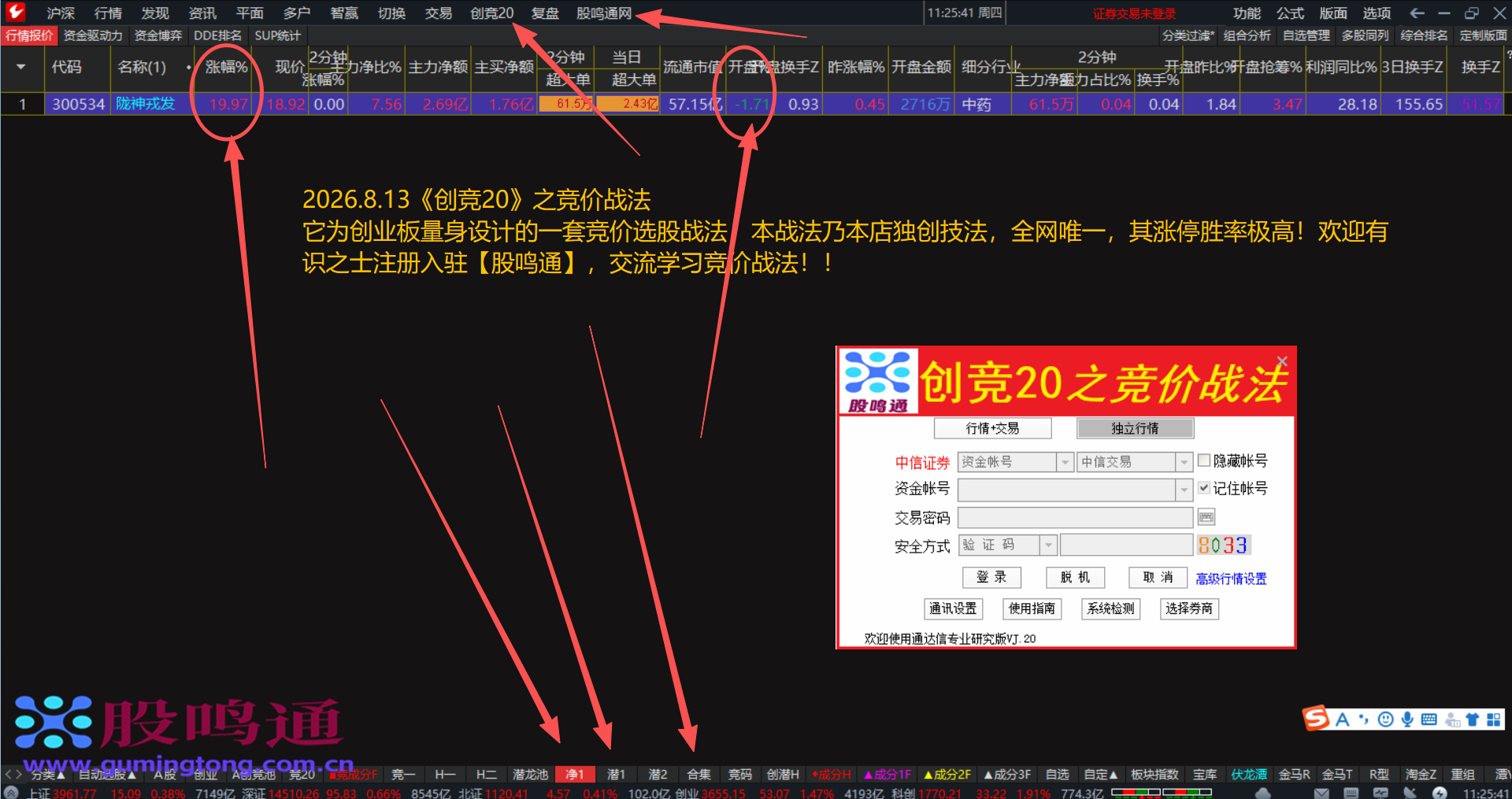
Task: Open the 分类过滤 filter option
Action: tap(1188, 35)
